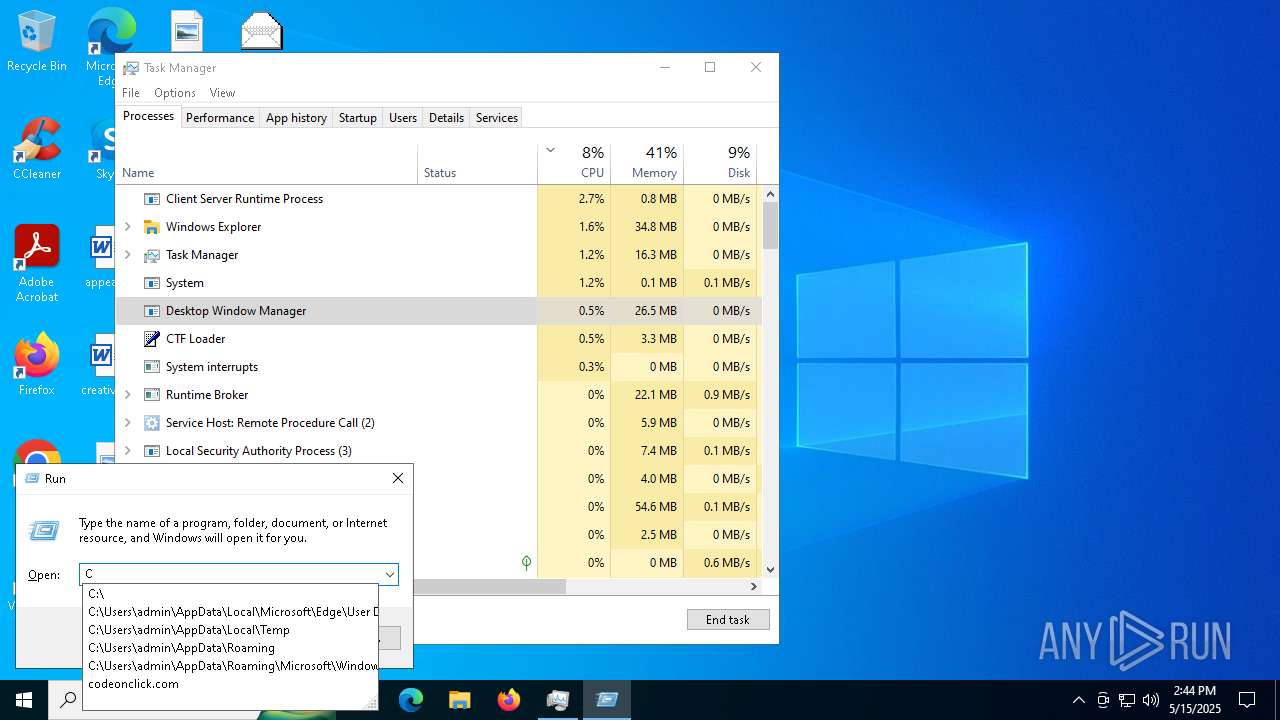Open the notification center icon
This screenshot has height=720, width=1280.
pos(1247,700)
